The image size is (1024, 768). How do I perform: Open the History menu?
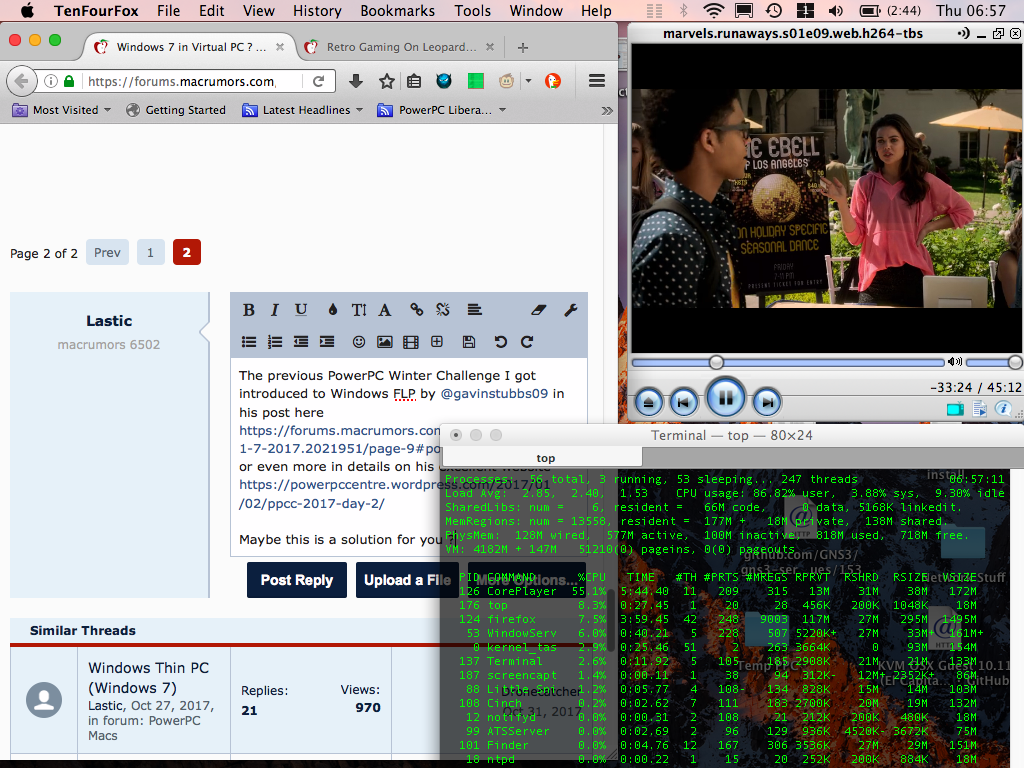317,11
